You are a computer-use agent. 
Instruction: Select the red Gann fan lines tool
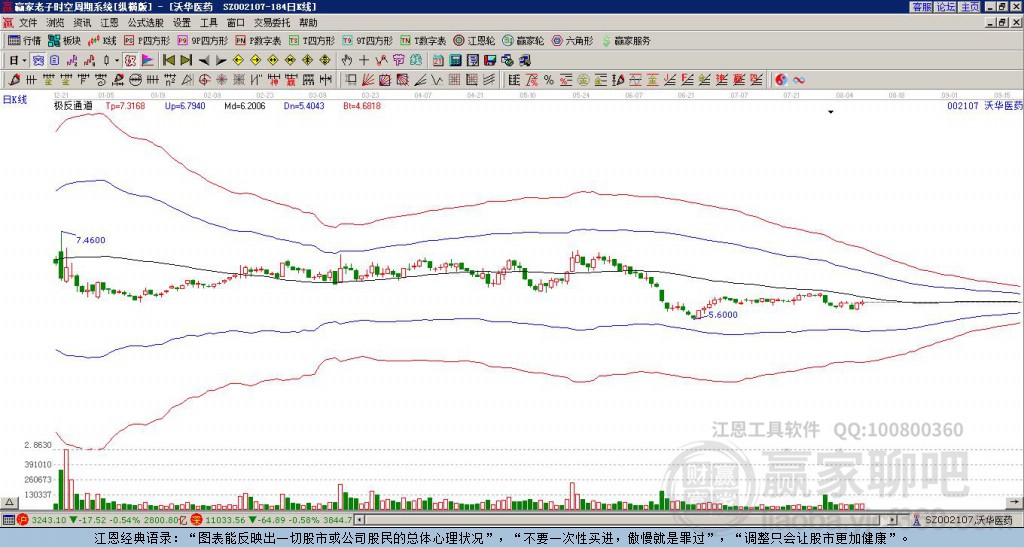368,80
